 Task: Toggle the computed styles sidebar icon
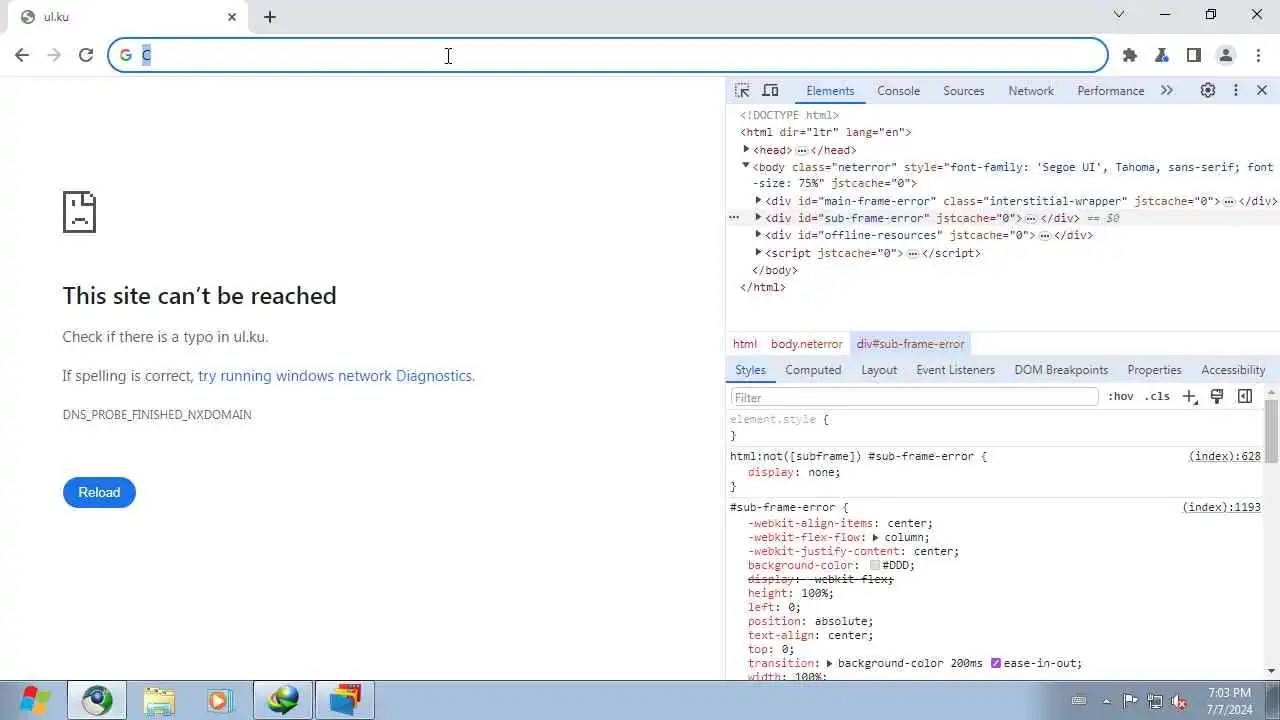(1245, 397)
